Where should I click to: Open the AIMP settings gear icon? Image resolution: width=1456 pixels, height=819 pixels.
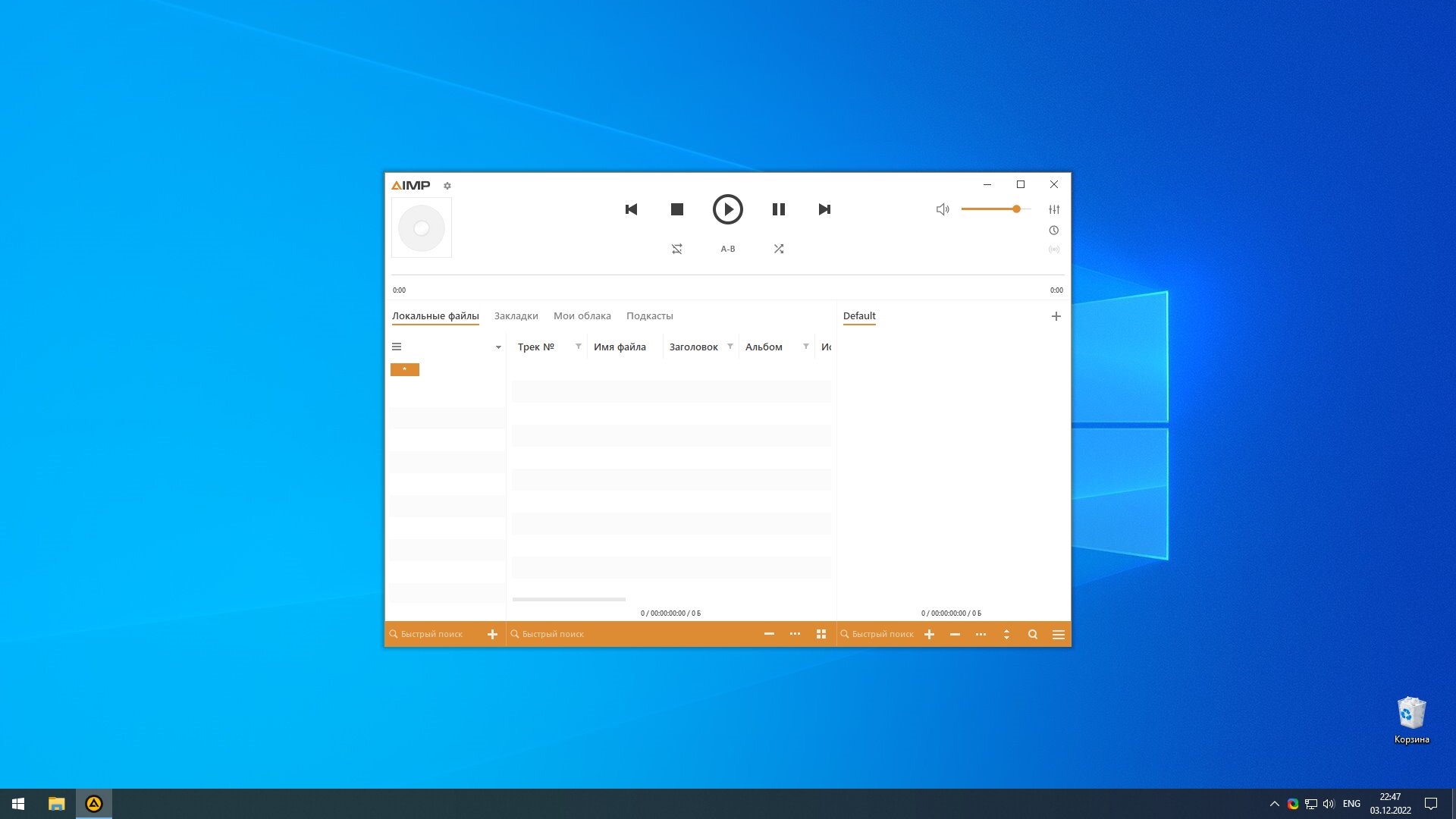(x=447, y=186)
